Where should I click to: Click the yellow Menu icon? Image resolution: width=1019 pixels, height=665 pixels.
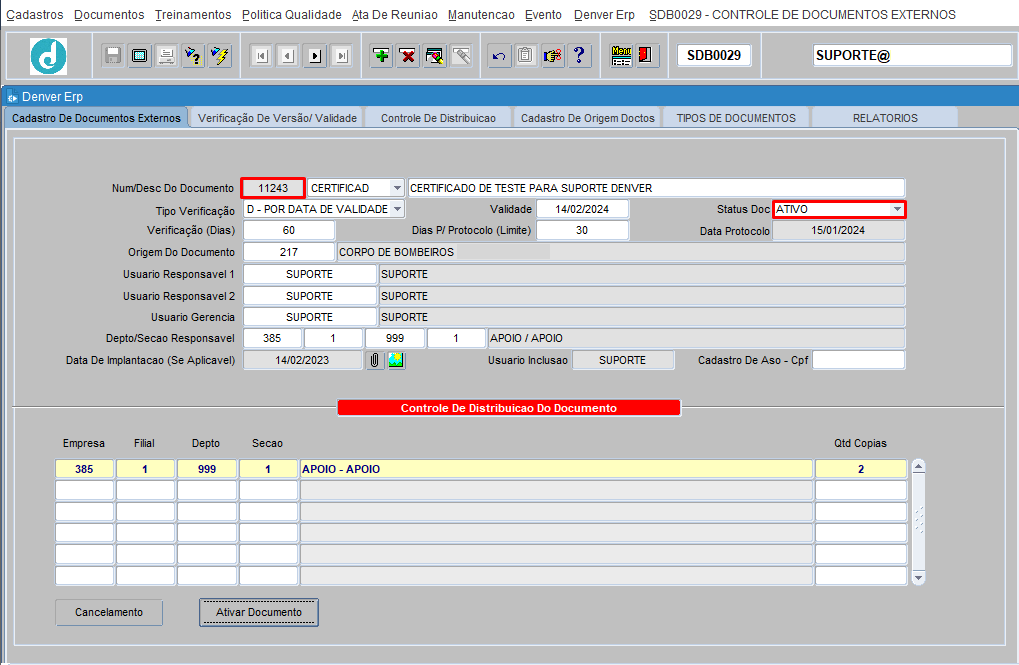pyautogui.click(x=621, y=56)
